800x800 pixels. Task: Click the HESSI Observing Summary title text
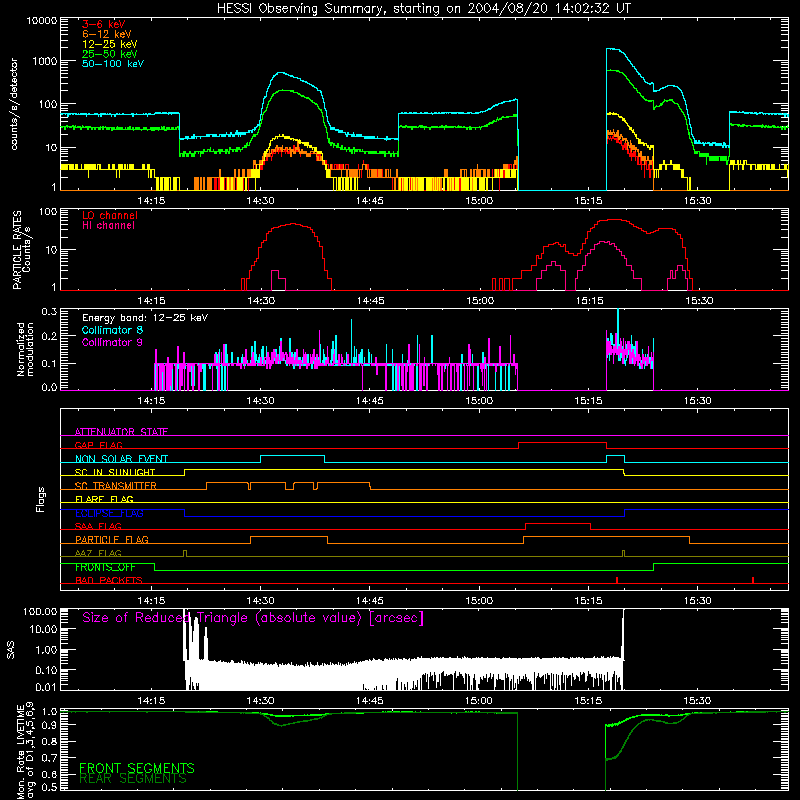[x=423, y=9]
